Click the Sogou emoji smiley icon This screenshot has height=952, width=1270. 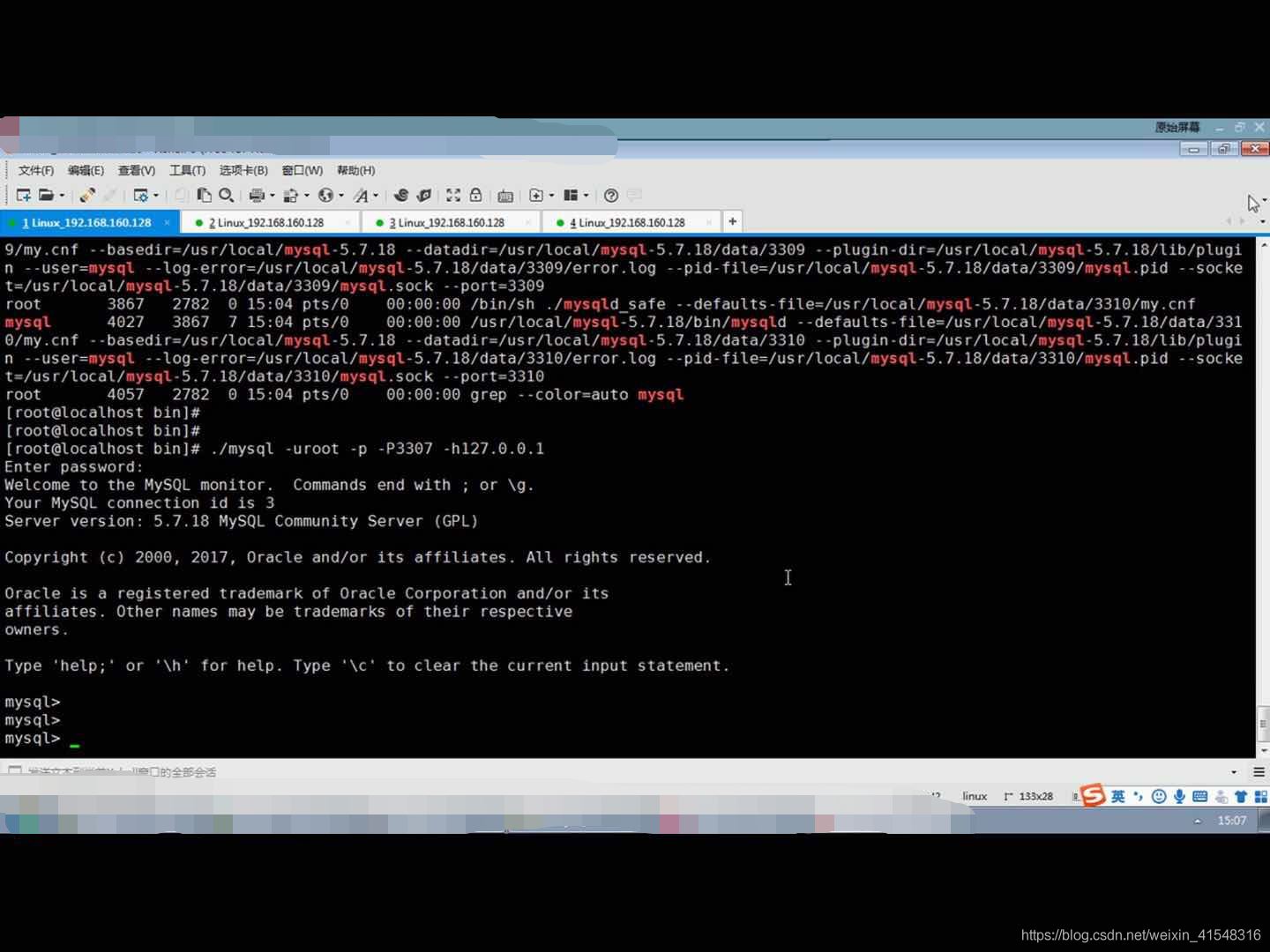point(1159,796)
